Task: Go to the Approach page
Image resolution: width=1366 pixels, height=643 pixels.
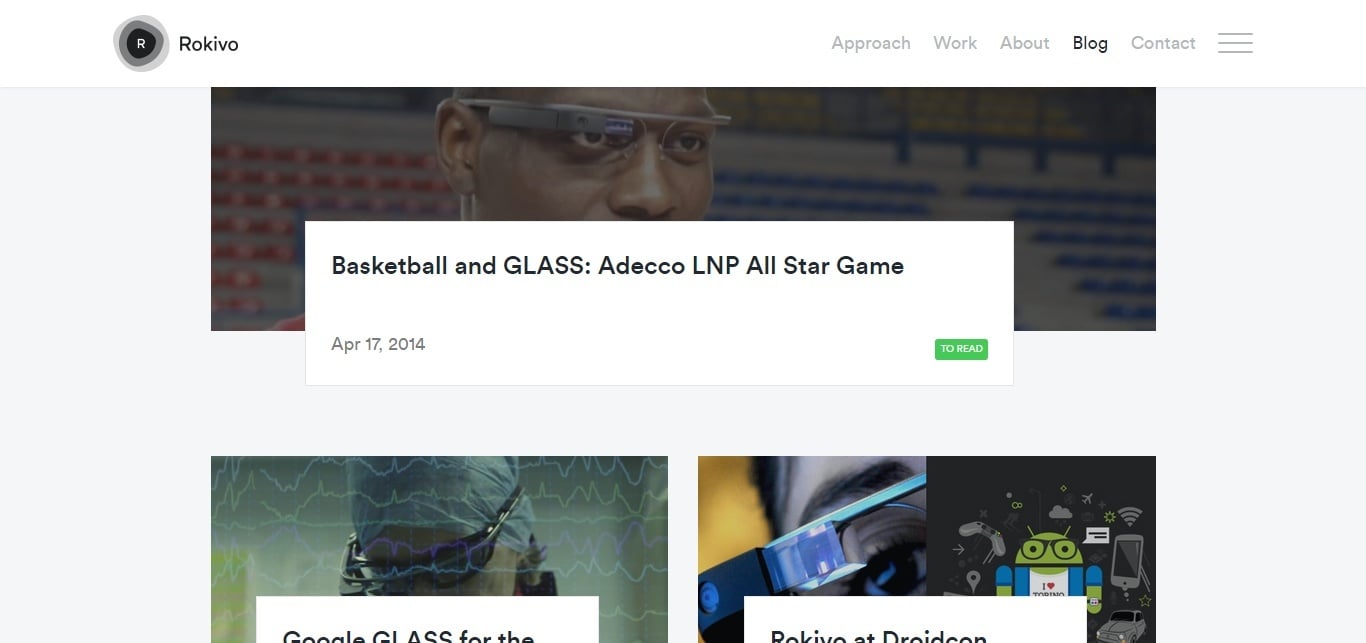Action: tap(871, 43)
